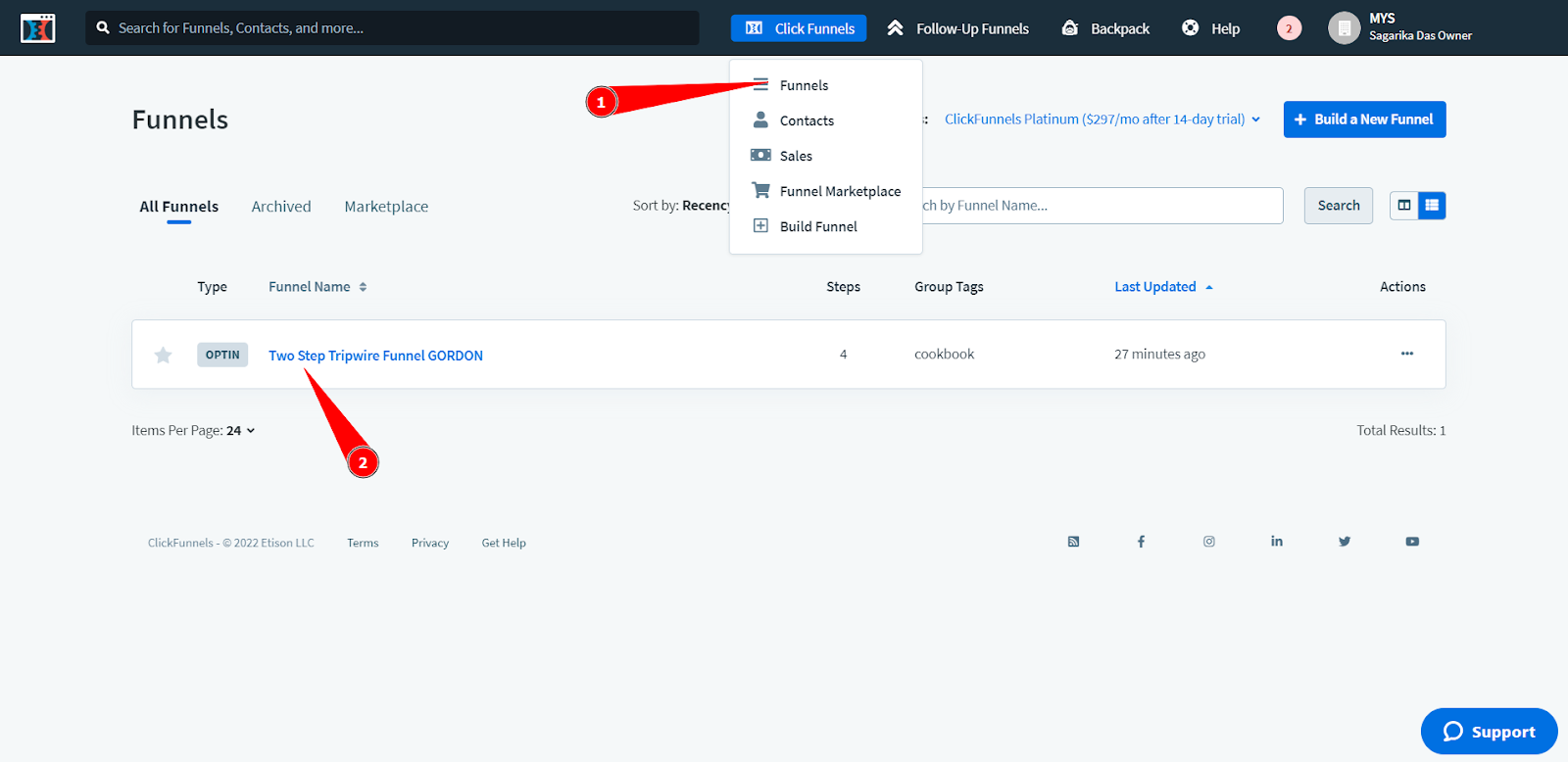Open the notifications badge showing 2
The image size is (1568, 762).
click(x=1289, y=28)
